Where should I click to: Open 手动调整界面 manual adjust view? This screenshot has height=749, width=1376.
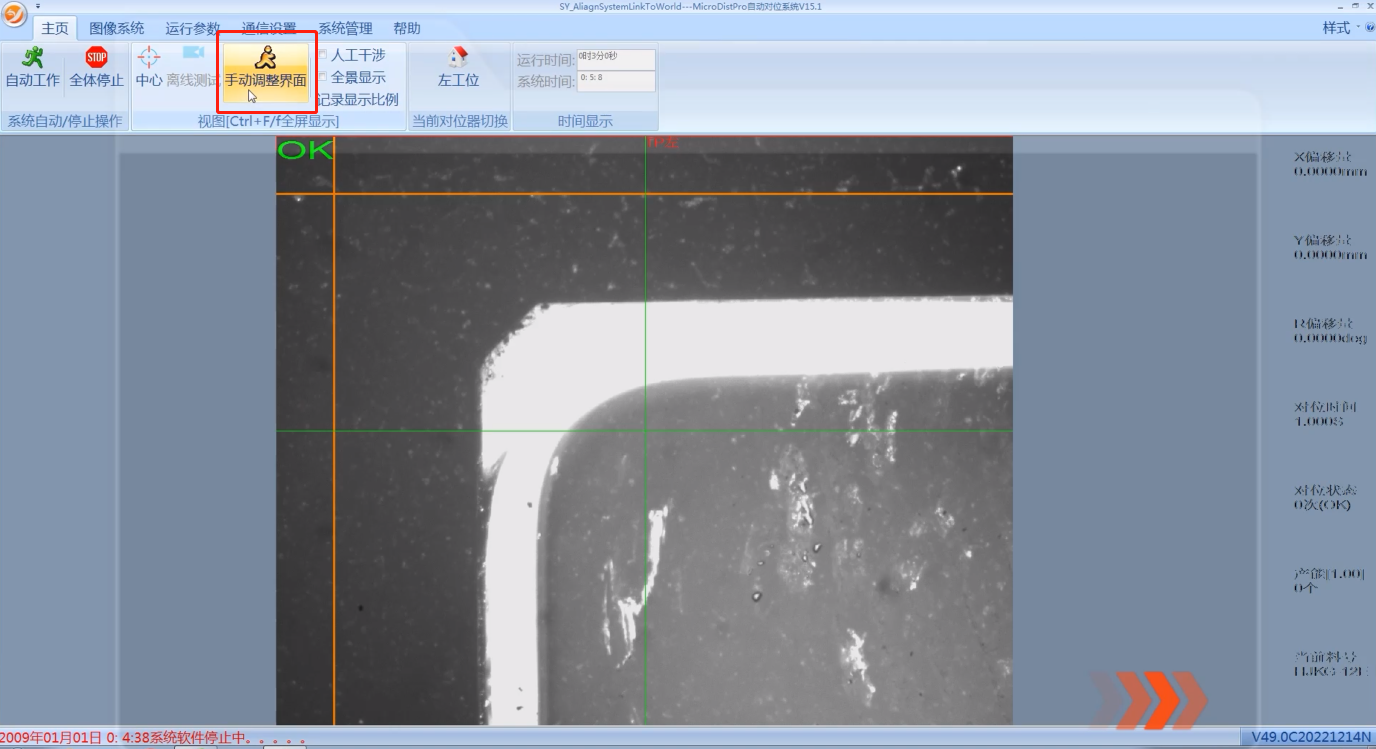265,70
